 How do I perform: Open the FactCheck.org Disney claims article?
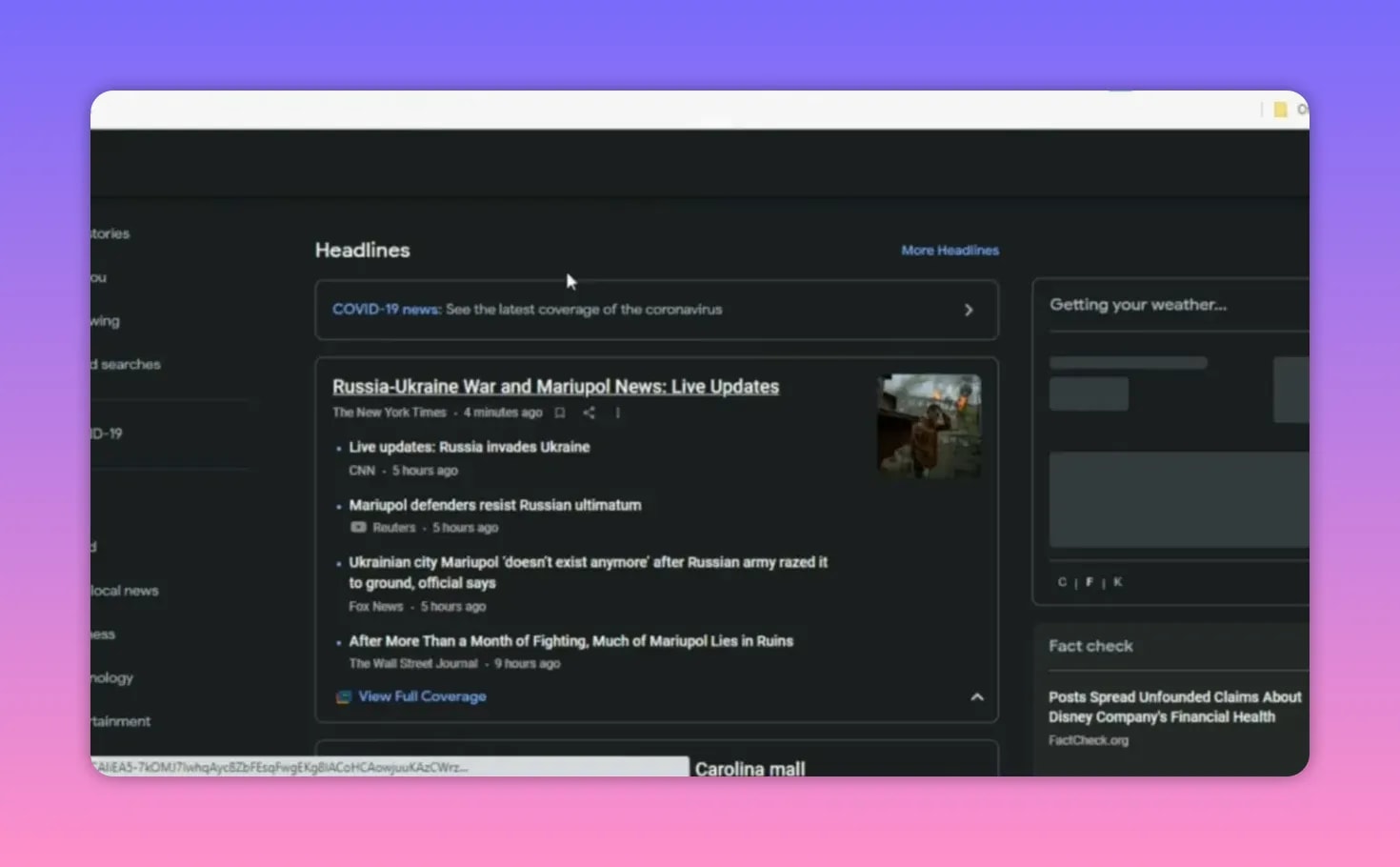(x=1174, y=707)
